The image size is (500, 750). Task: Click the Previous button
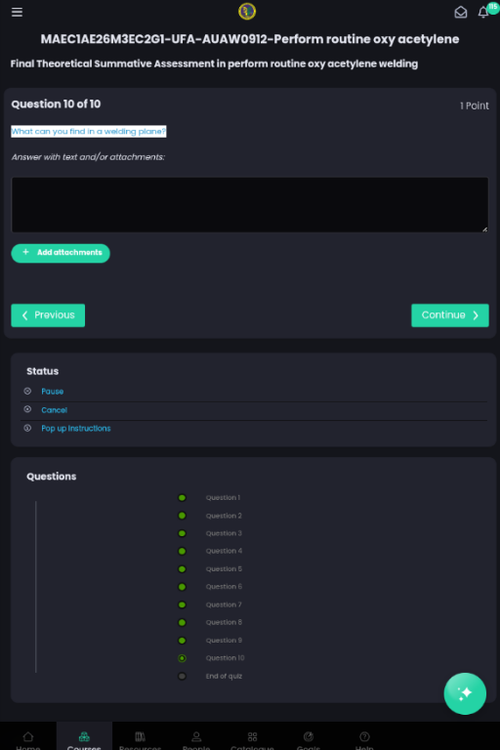48,315
